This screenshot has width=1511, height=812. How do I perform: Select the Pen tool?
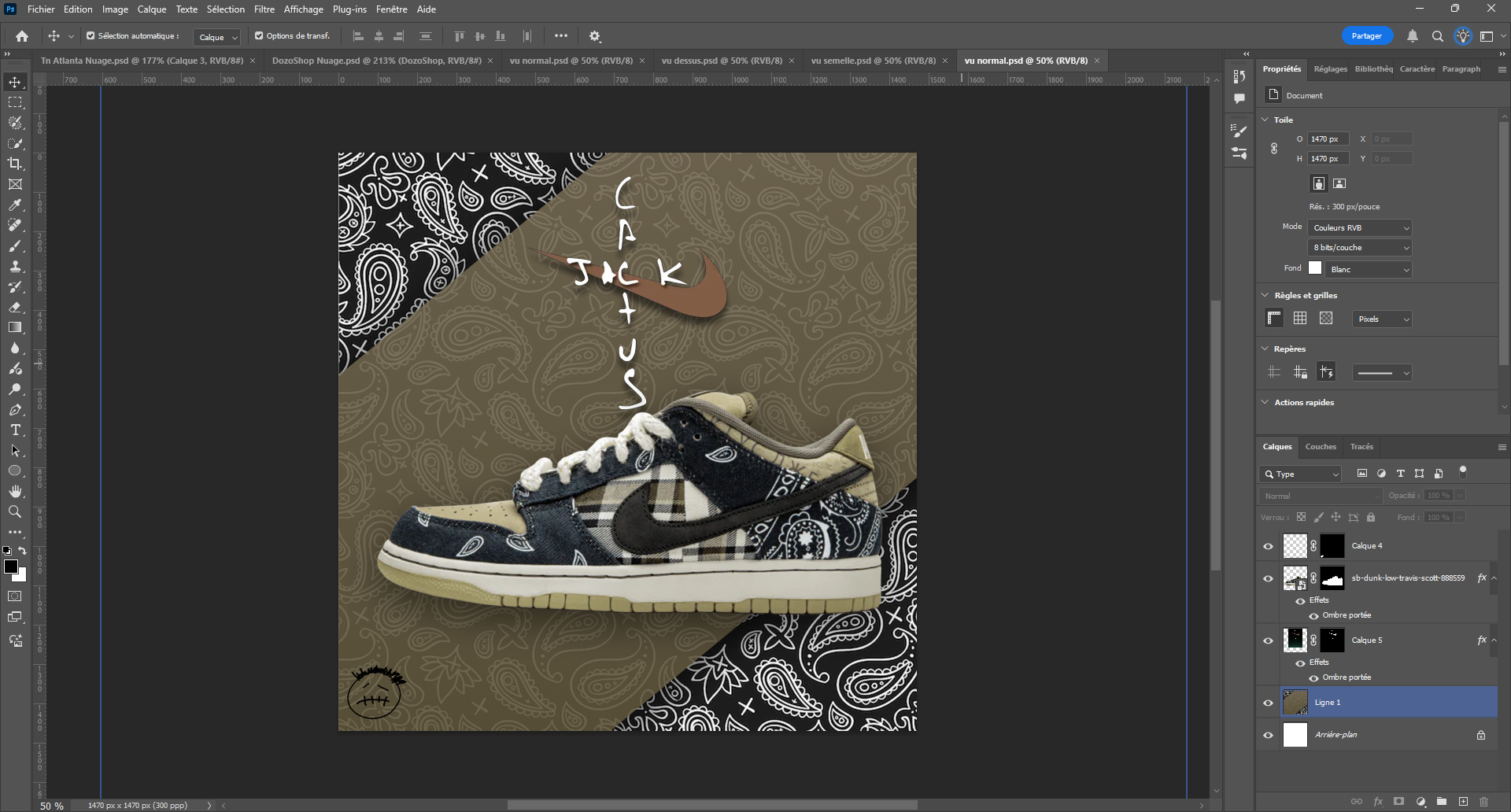pos(15,410)
